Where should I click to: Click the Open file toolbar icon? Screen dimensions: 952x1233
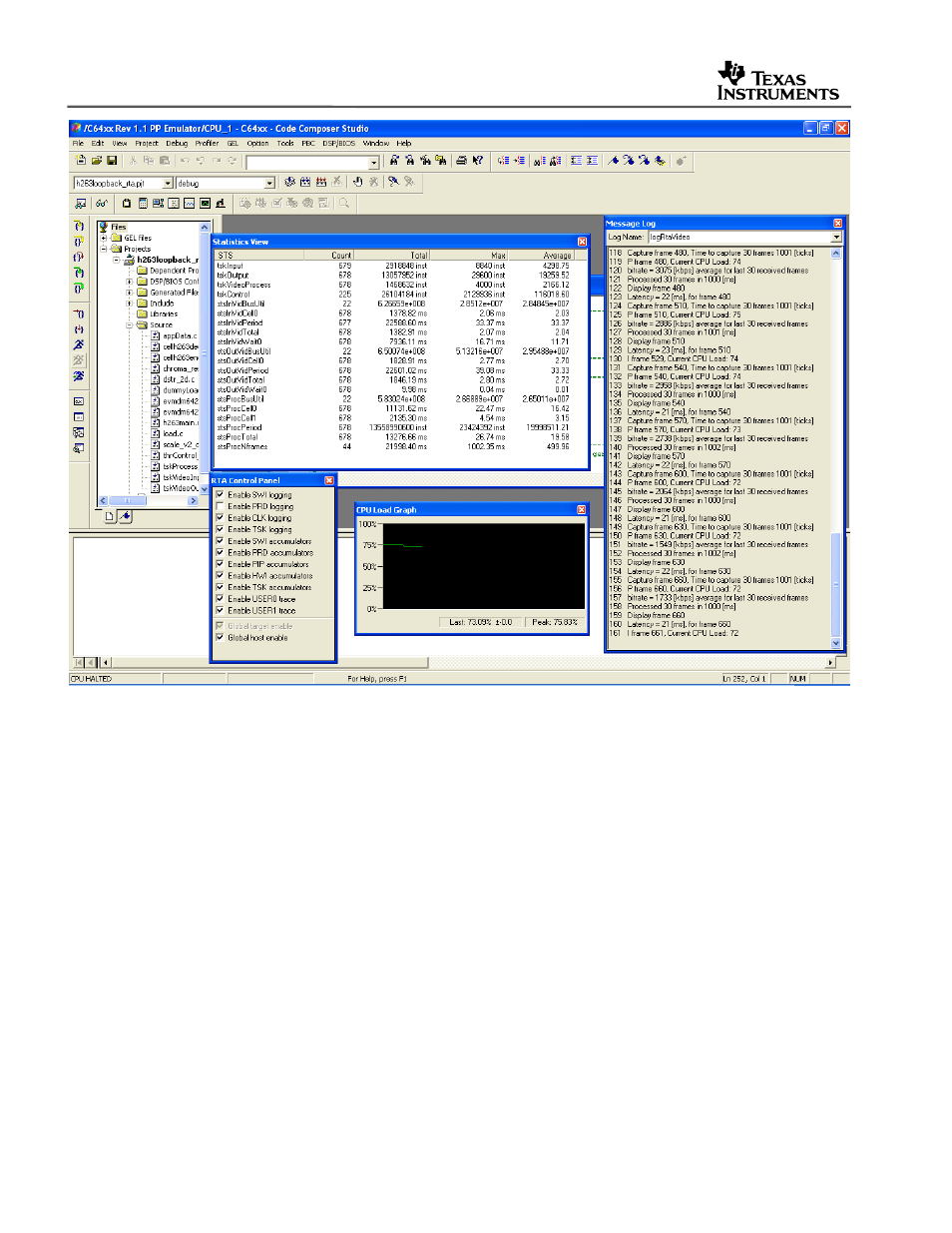(x=96, y=160)
